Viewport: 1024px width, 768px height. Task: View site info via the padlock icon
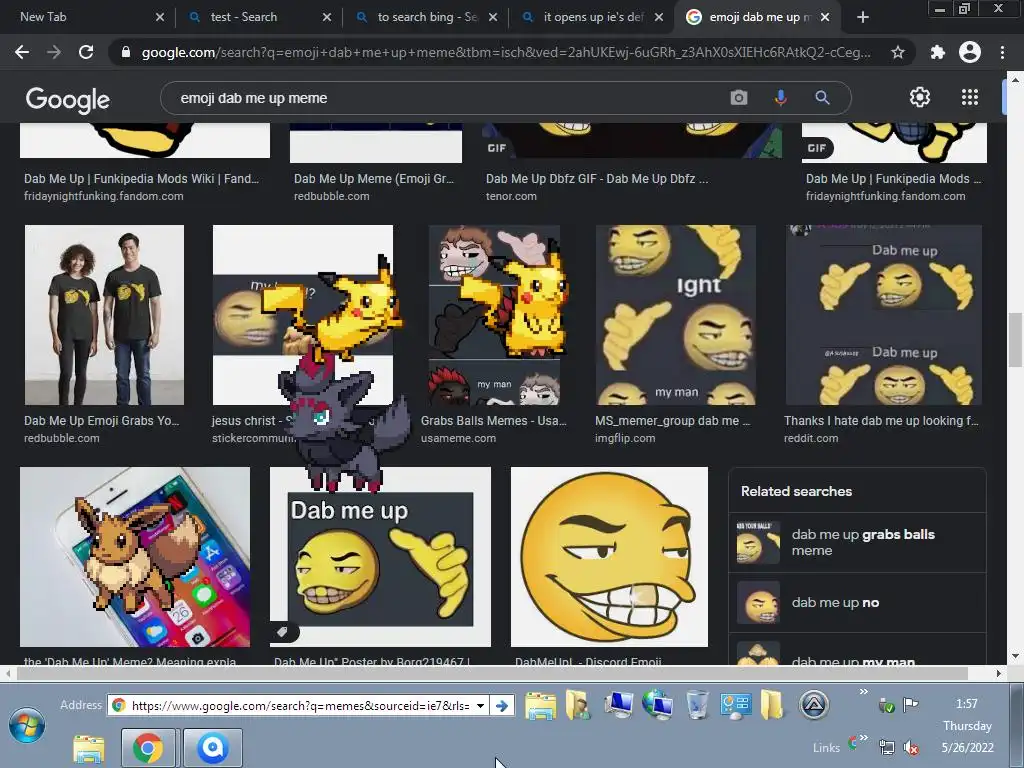coord(126,52)
